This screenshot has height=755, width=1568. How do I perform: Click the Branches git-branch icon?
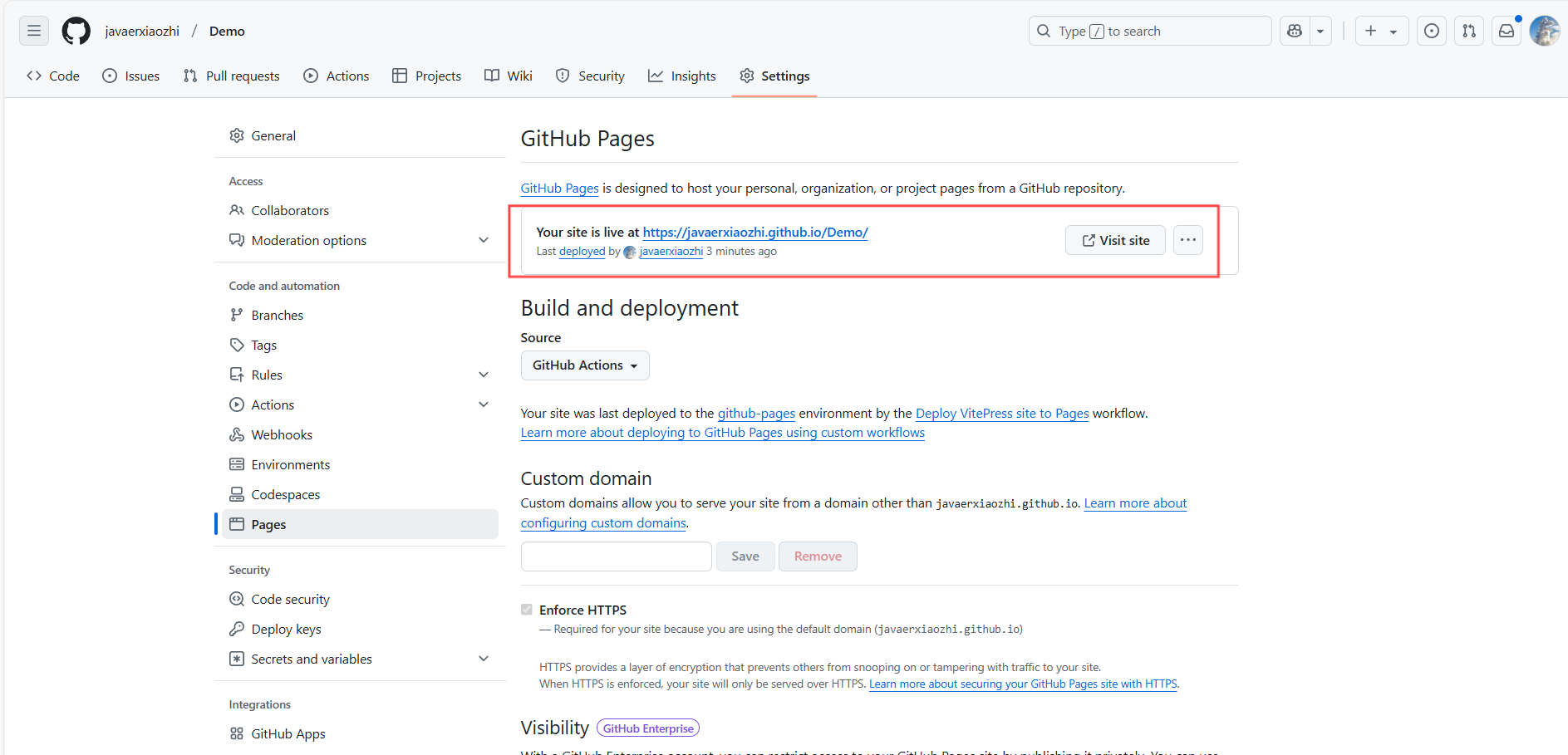point(237,315)
